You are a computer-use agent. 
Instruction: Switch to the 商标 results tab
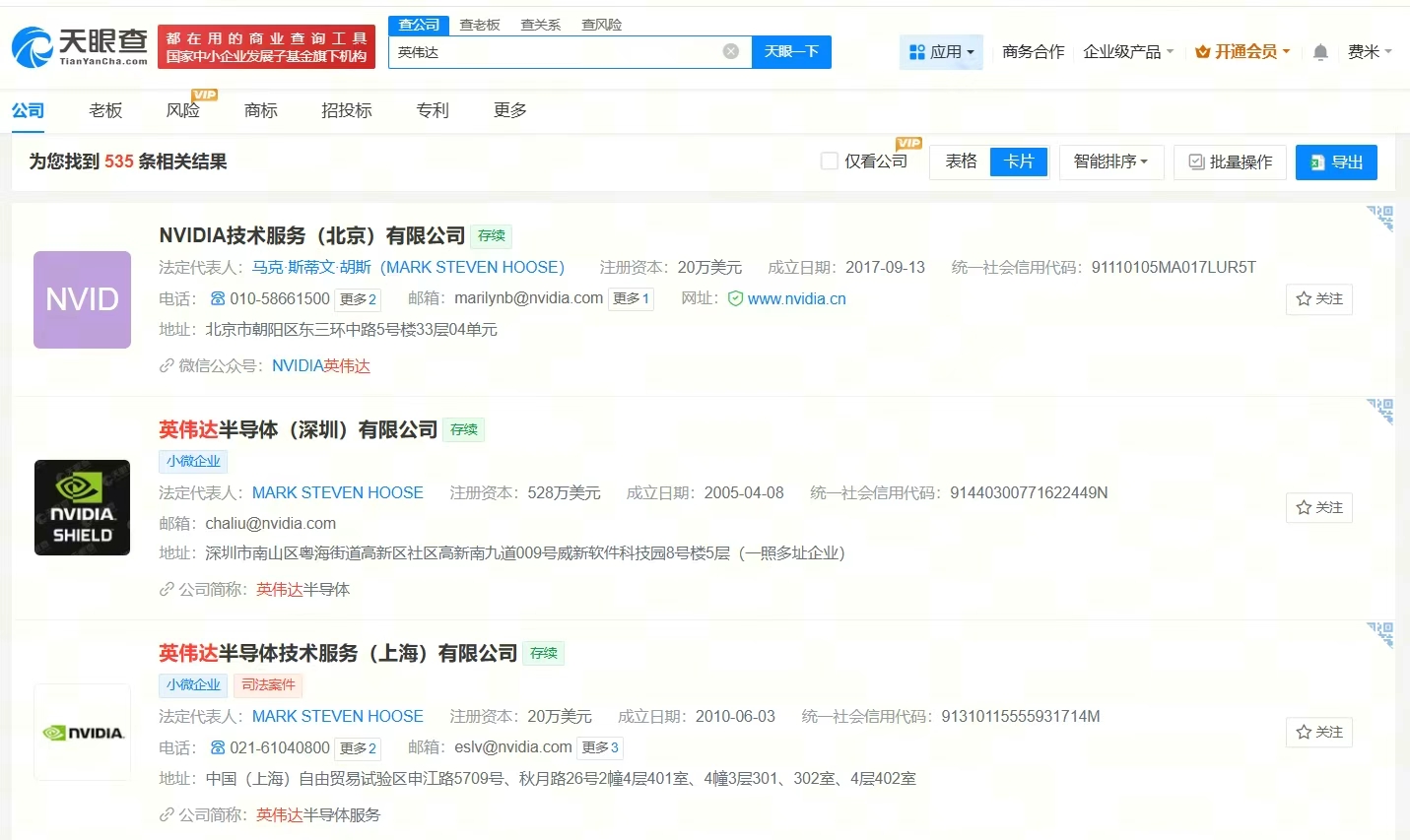click(261, 110)
